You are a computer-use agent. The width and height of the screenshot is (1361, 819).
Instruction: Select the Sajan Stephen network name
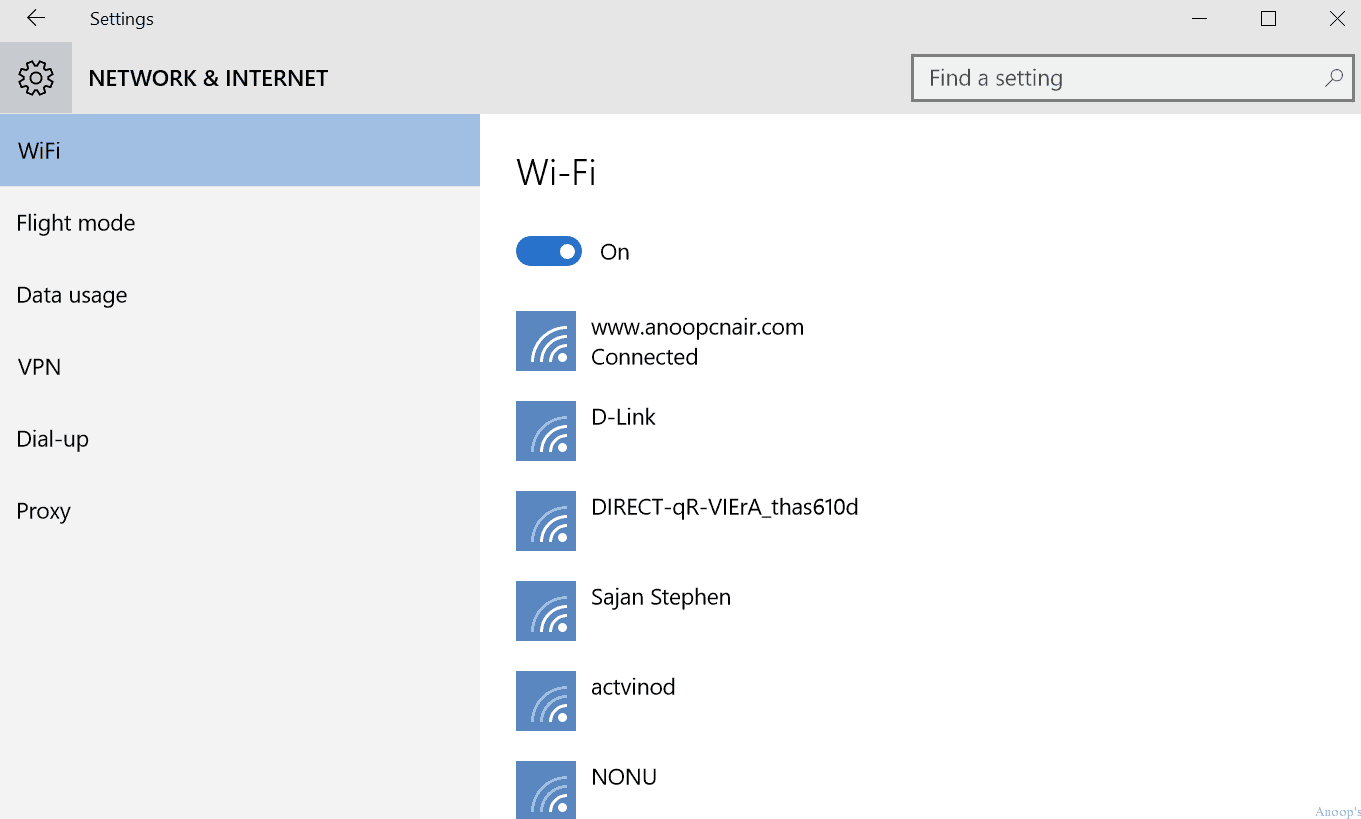click(661, 598)
